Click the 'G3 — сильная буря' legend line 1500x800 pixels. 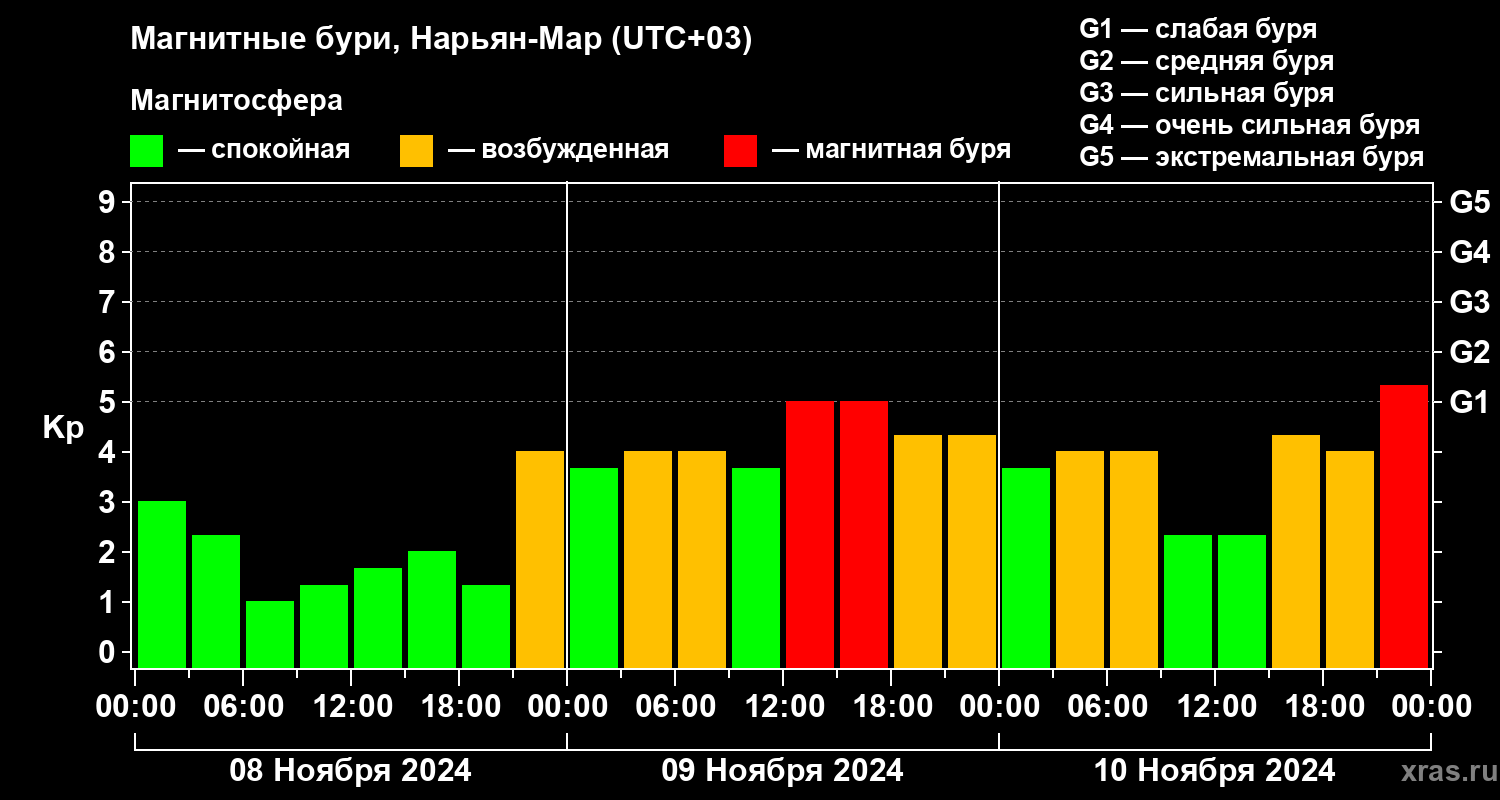coord(1206,93)
